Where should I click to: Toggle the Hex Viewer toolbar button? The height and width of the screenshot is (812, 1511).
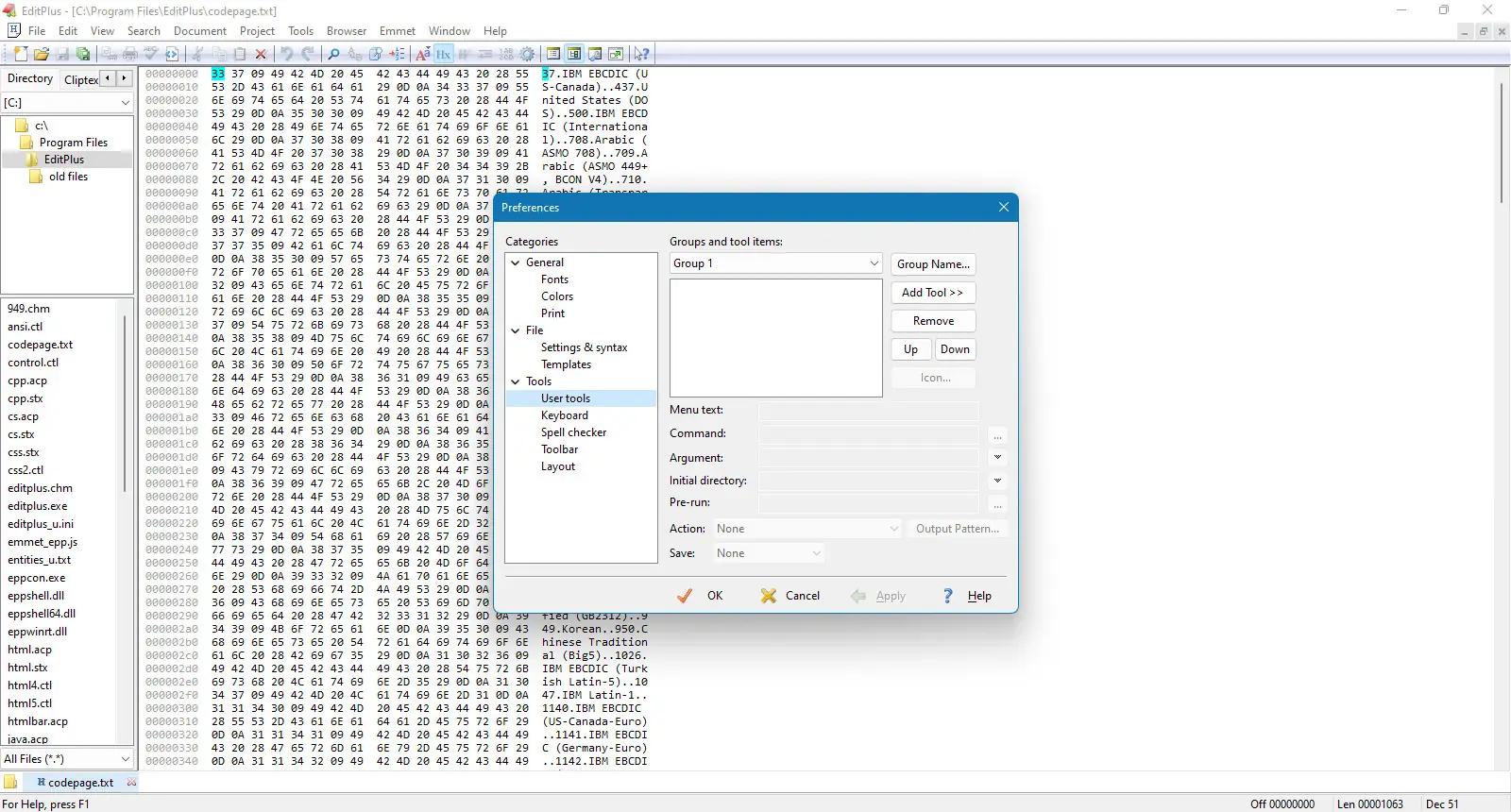[x=444, y=54]
